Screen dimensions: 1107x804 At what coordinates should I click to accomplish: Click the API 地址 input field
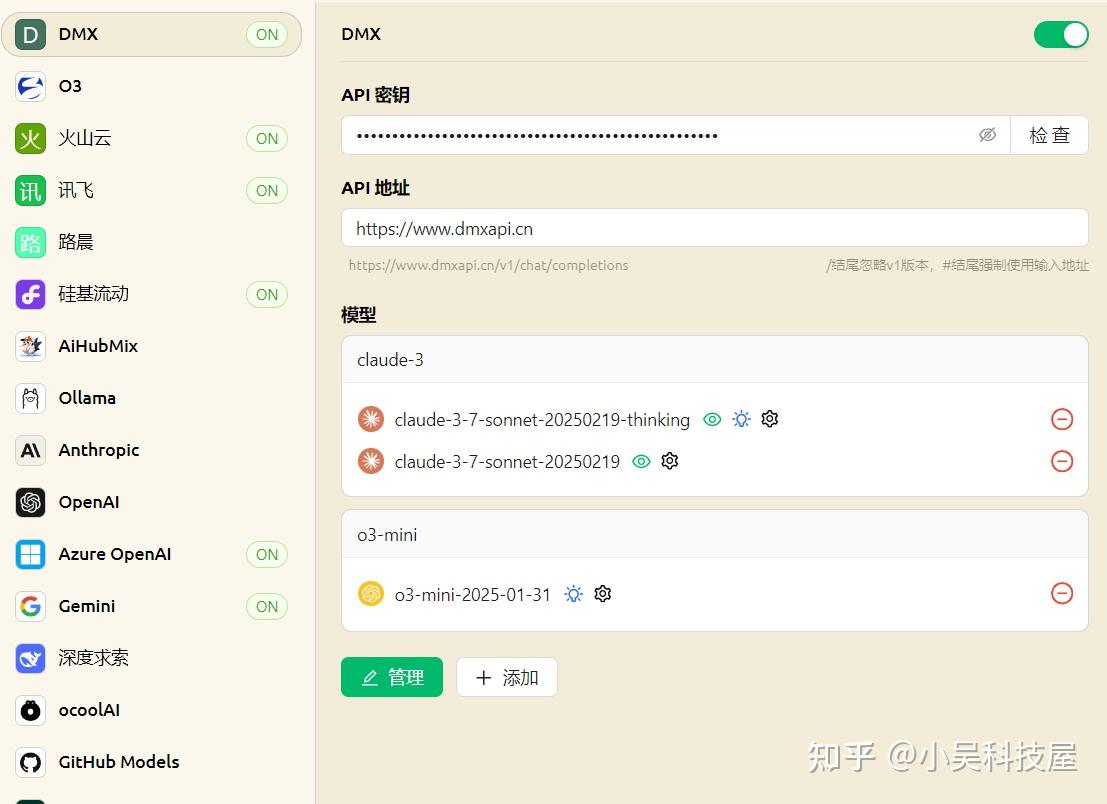[x=714, y=228]
